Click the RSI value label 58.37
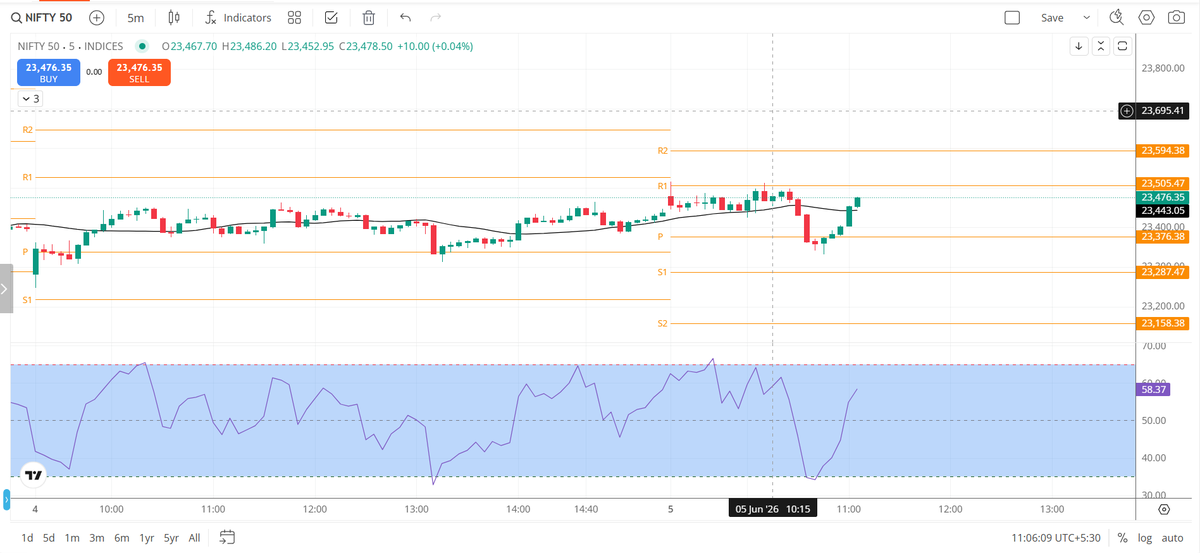The height and width of the screenshot is (553, 1200). click(1152, 391)
